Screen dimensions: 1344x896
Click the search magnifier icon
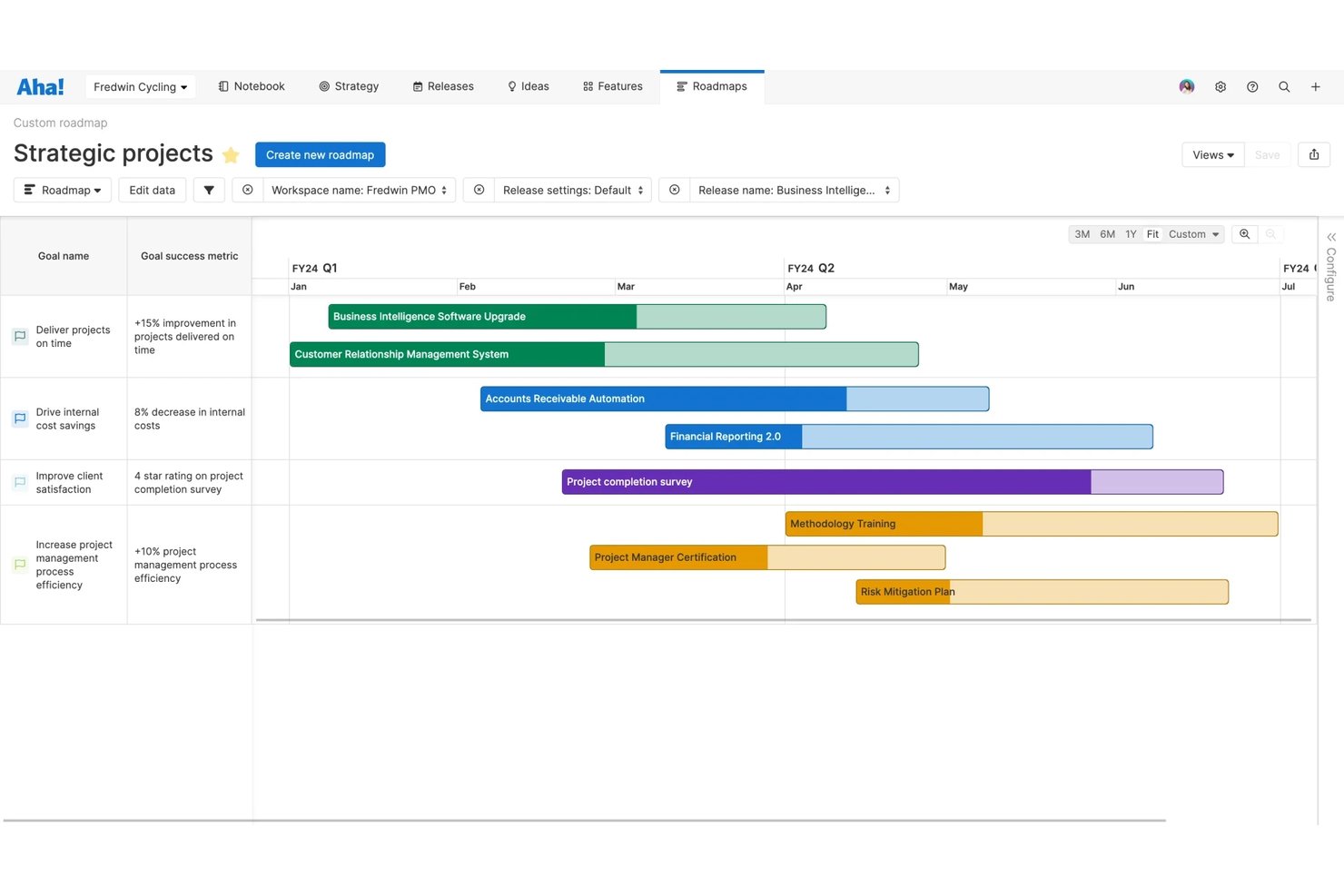pos(1284,87)
